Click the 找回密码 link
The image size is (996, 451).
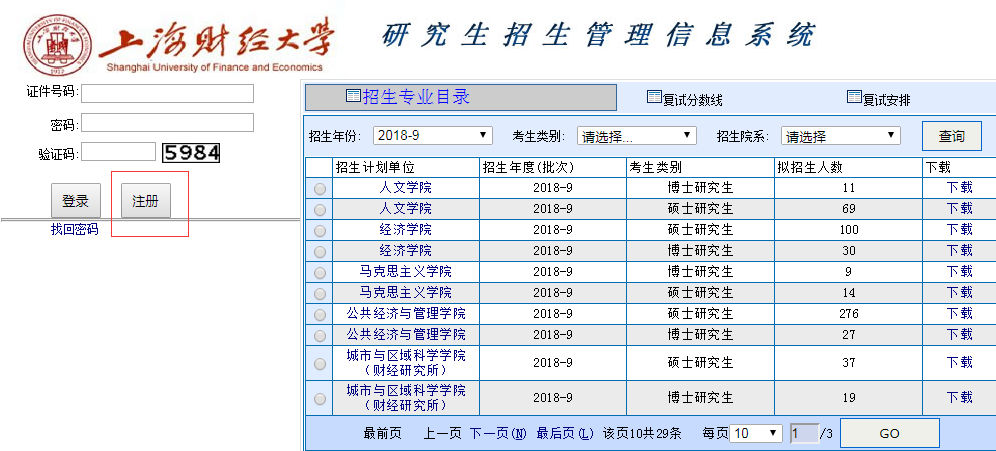[x=75, y=229]
